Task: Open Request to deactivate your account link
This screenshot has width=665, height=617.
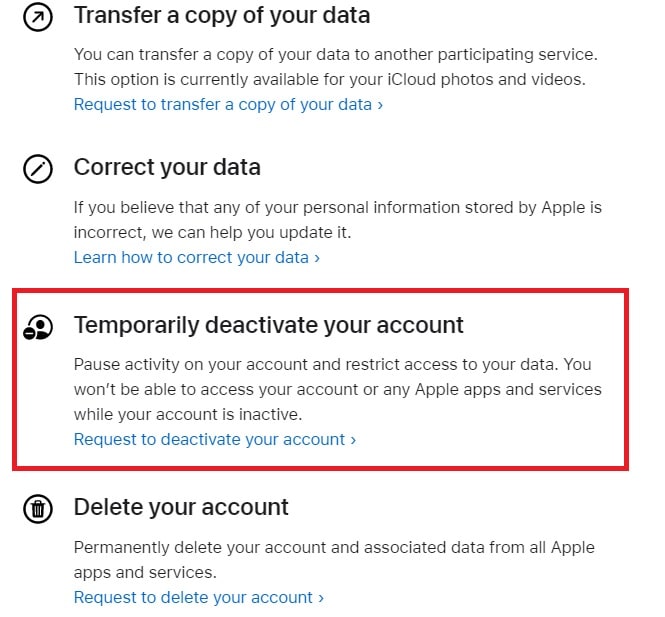Action: pyautogui.click(x=215, y=439)
